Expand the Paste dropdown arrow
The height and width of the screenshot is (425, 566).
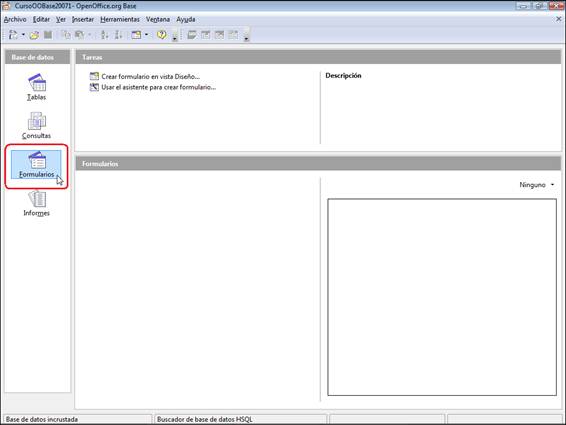tap(90, 35)
